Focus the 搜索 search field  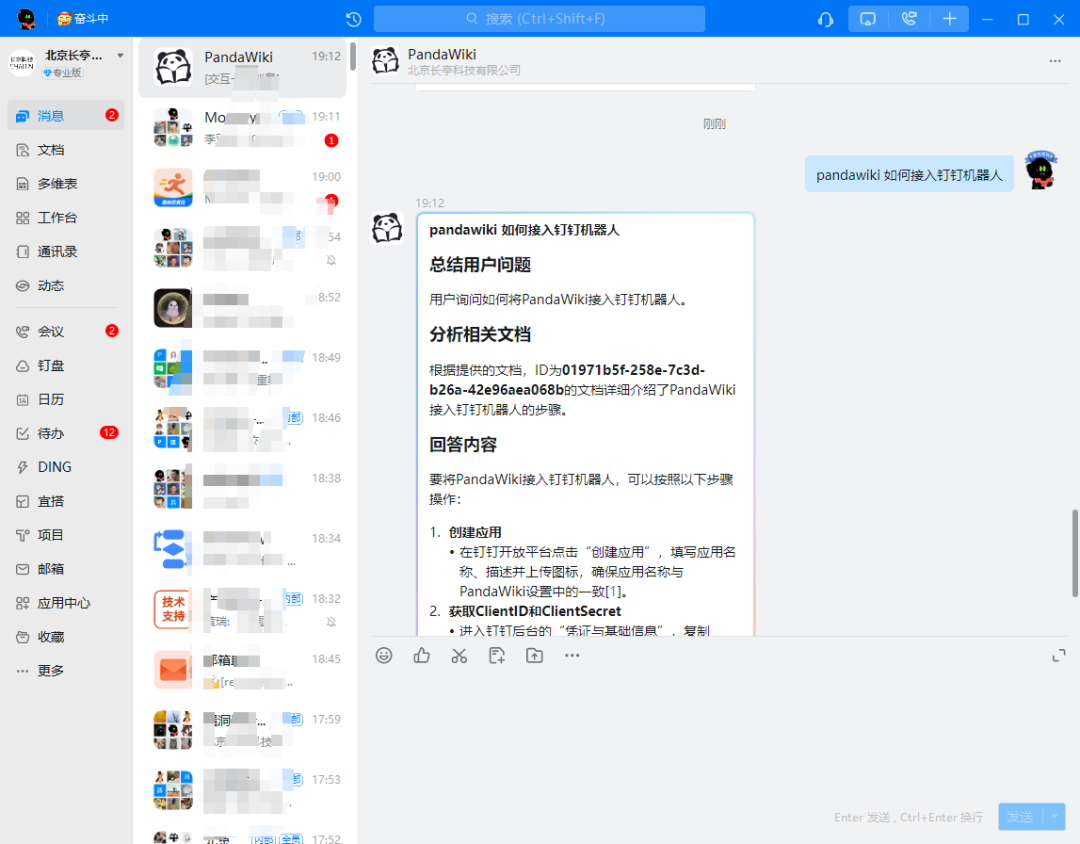point(539,19)
